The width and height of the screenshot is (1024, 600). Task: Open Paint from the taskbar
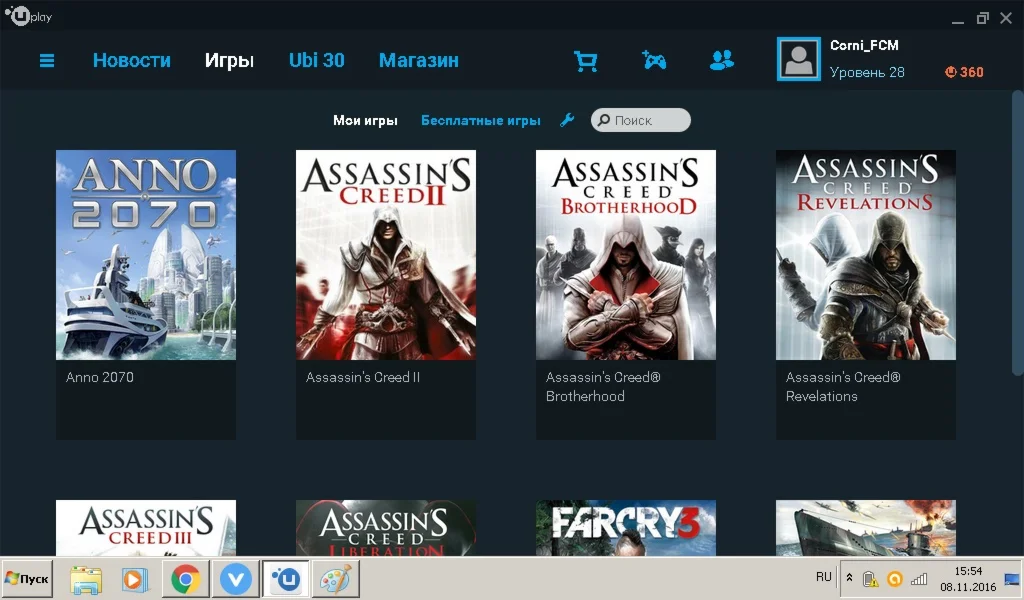point(335,579)
